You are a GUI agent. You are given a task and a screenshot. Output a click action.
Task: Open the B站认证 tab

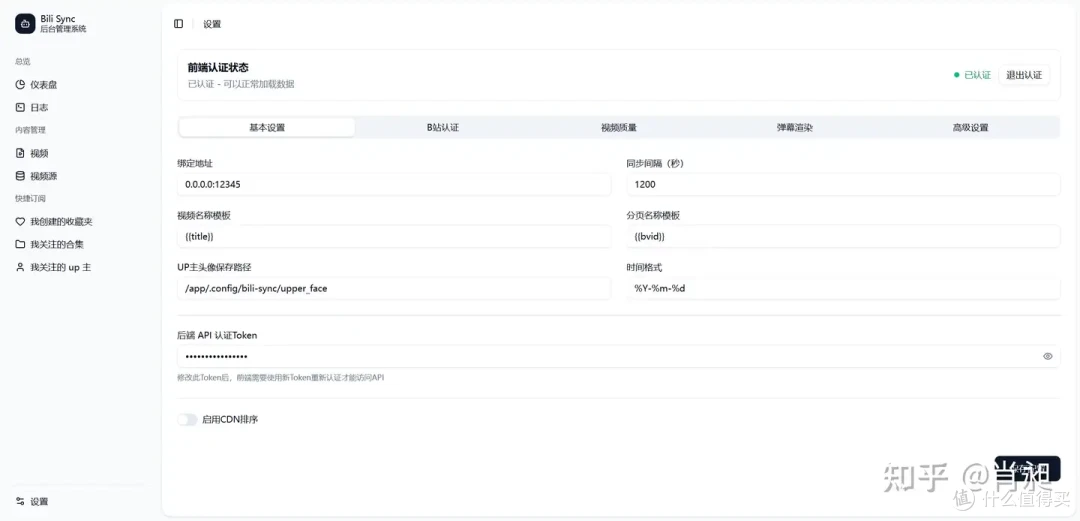[x=443, y=127]
